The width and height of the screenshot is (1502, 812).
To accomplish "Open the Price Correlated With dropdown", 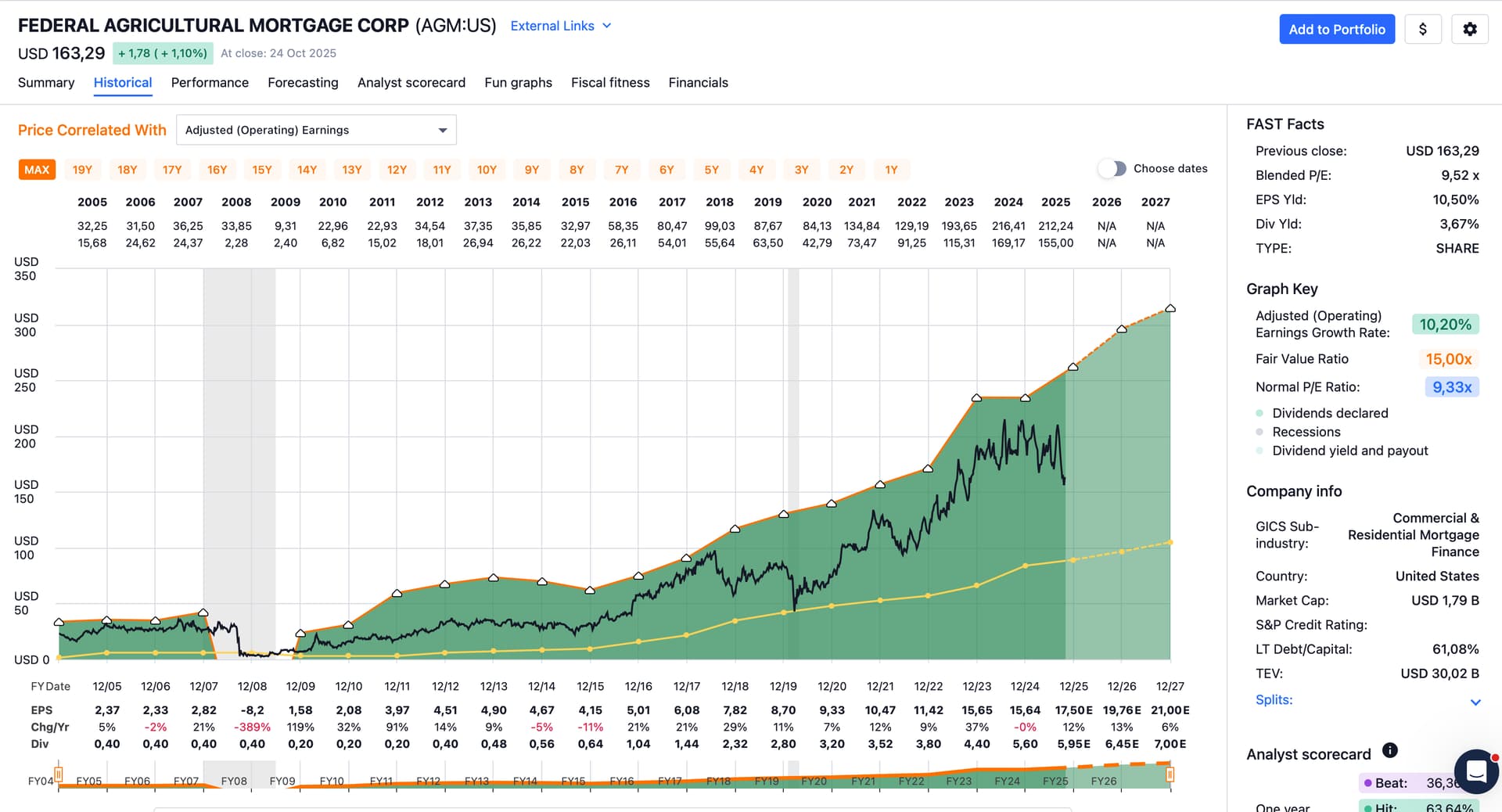I will pos(316,130).
